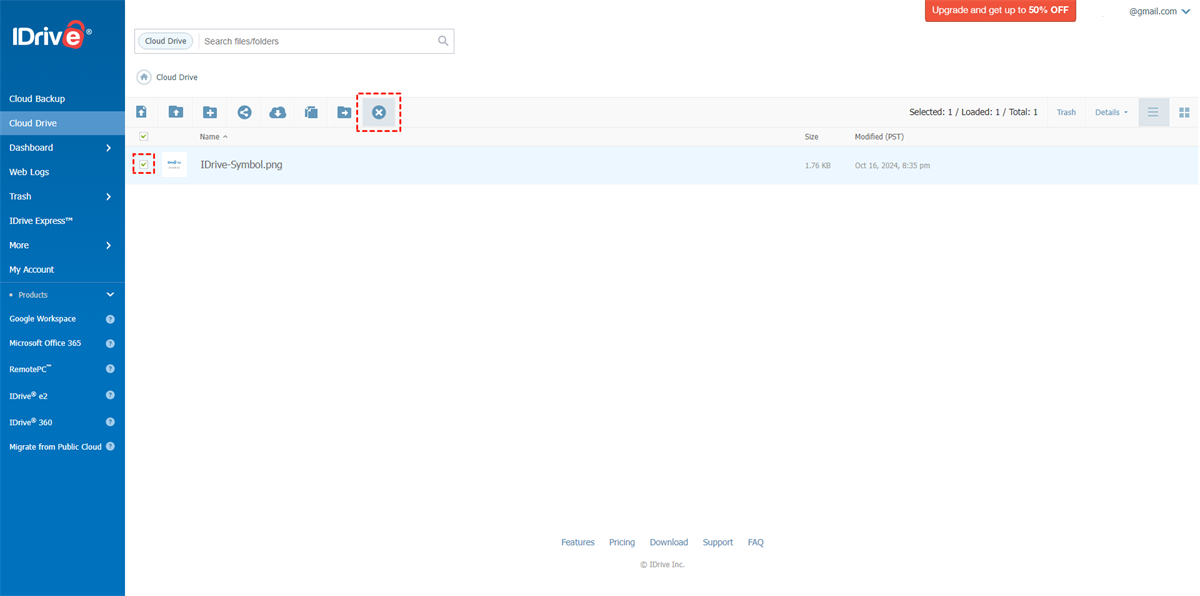Click the Cloud Drive search scope pill

pos(166,41)
